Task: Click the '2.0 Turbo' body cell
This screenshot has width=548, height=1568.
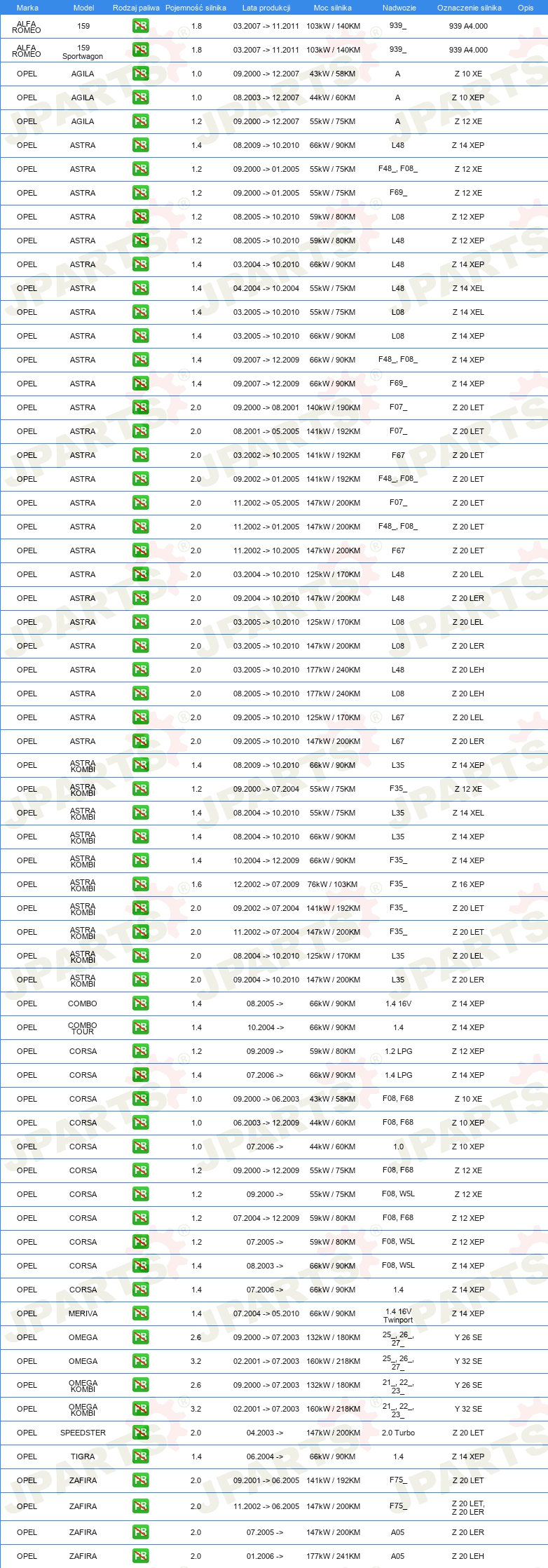Action: (x=398, y=1433)
